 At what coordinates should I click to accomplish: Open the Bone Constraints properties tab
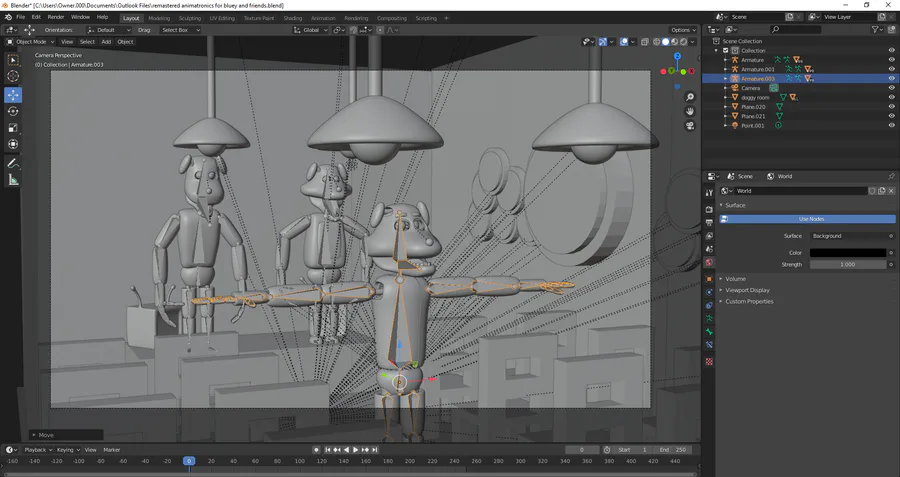pyautogui.click(x=709, y=345)
